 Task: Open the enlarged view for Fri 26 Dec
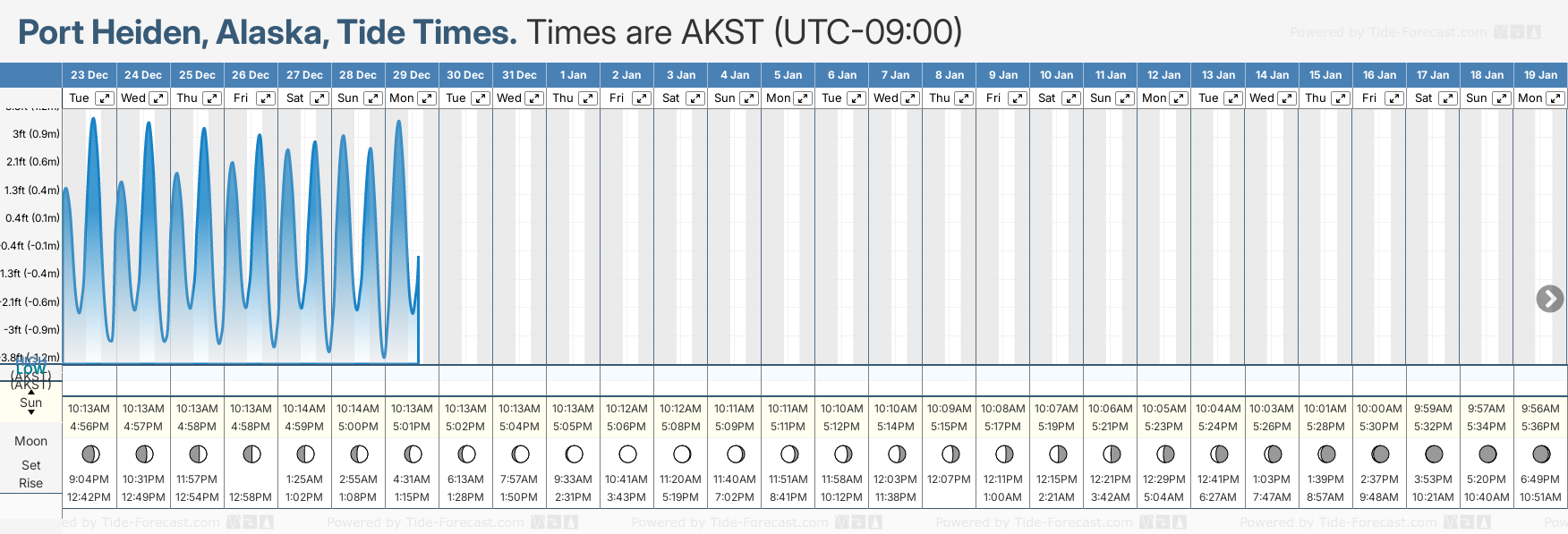(x=266, y=98)
